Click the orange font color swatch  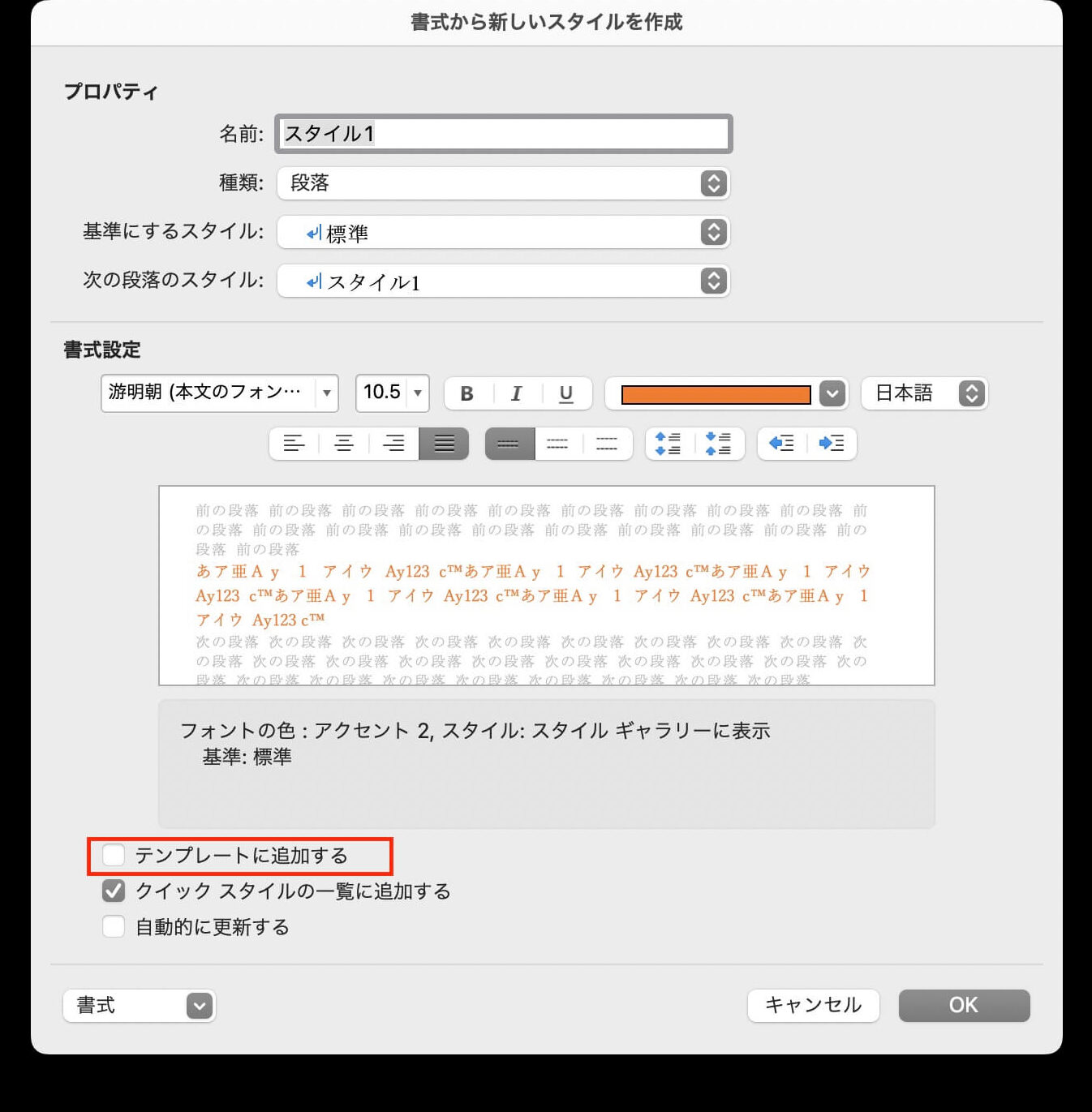[x=716, y=394]
